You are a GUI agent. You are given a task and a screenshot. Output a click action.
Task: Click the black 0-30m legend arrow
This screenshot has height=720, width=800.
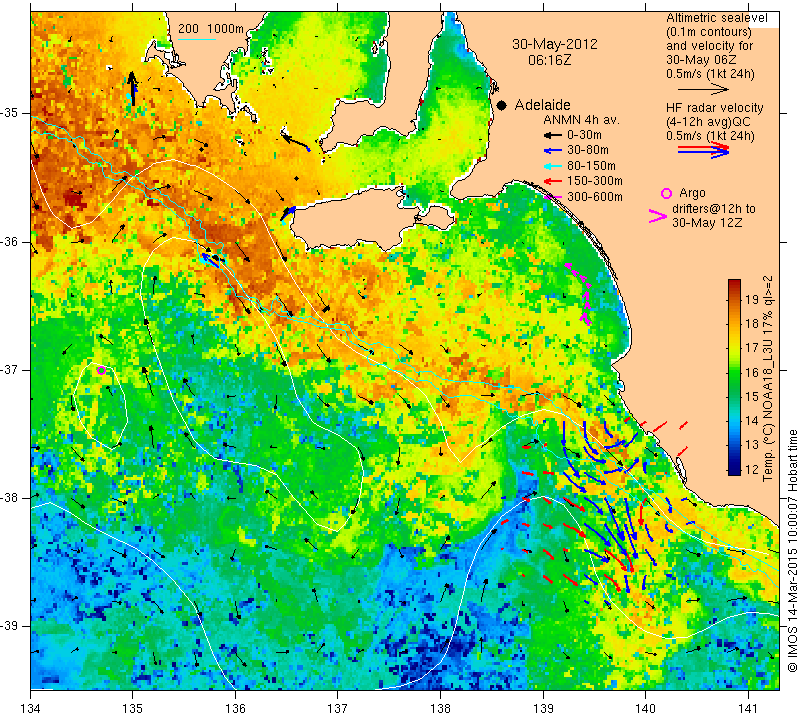coord(552,136)
